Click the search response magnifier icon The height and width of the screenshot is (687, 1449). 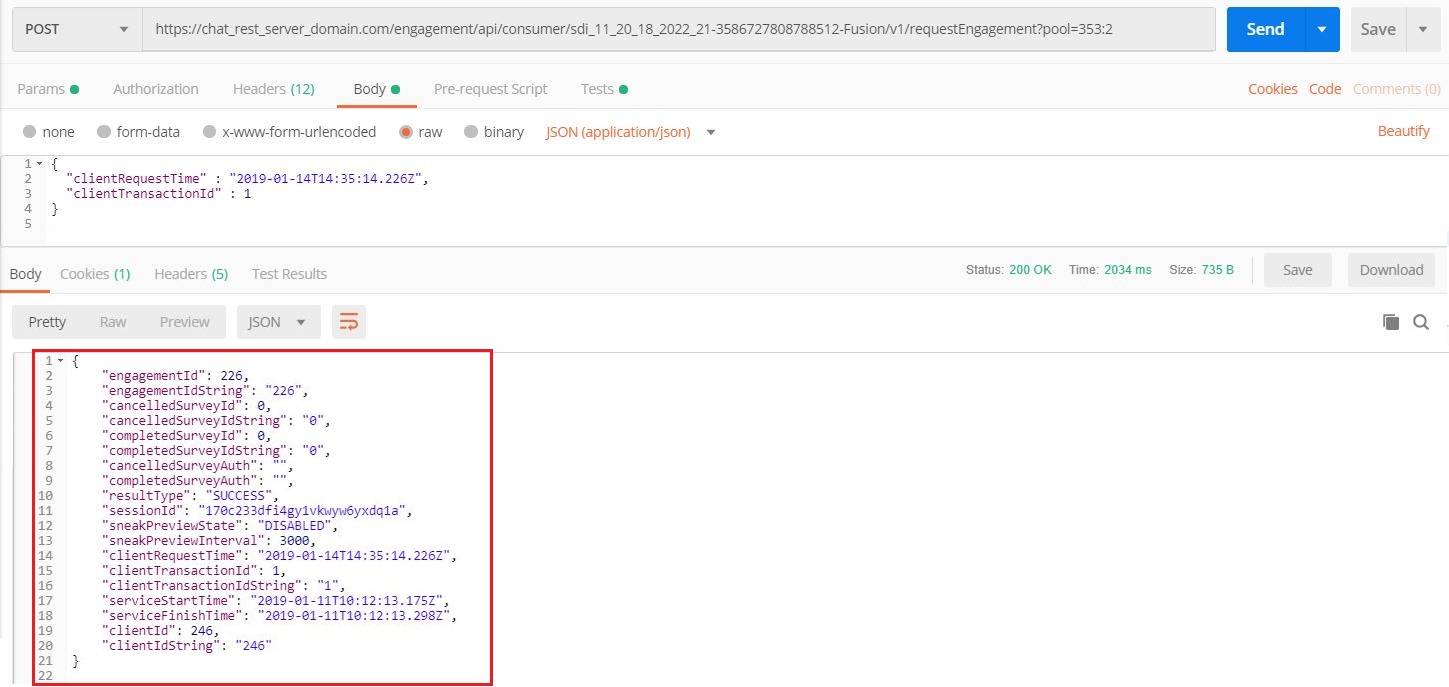1420,322
